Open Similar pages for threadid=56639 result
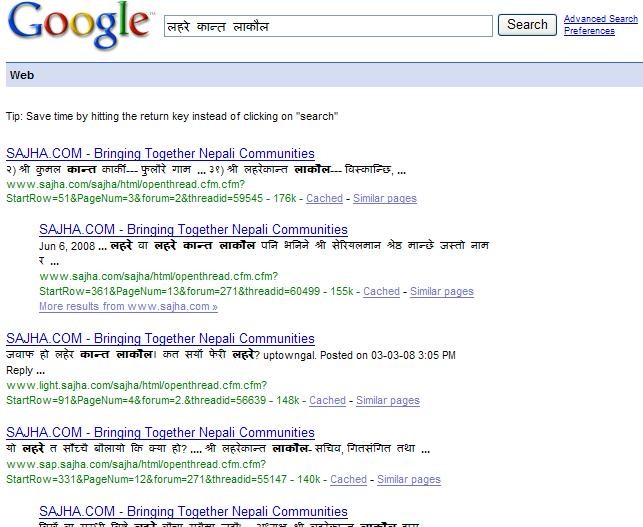The image size is (643, 527). (388, 400)
